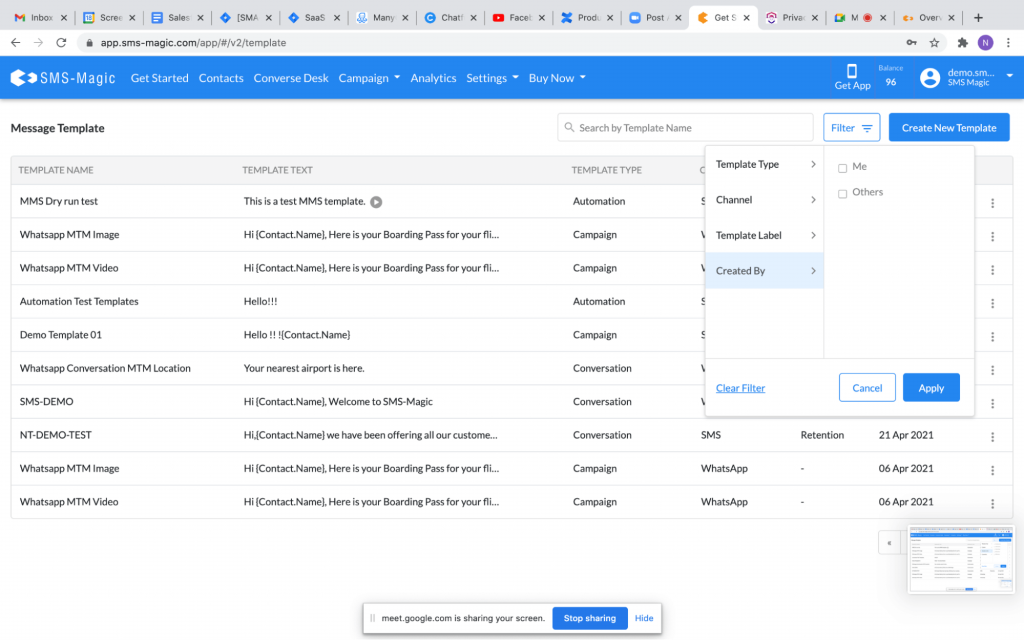The height and width of the screenshot is (640, 1024).
Task: Click the user account avatar icon
Action: [x=929, y=78]
